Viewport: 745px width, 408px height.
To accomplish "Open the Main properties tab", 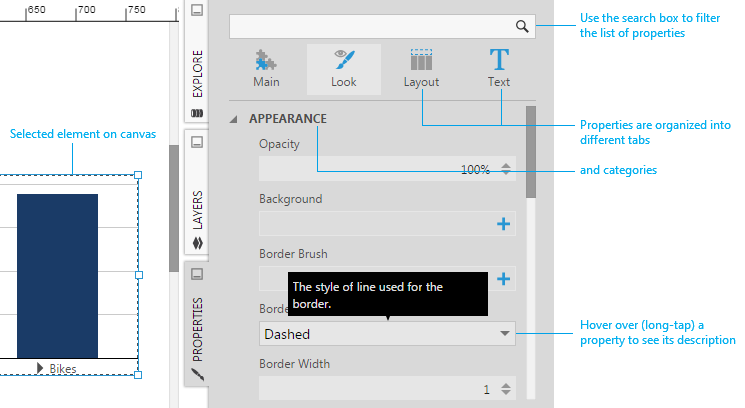I will tap(266, 69).
